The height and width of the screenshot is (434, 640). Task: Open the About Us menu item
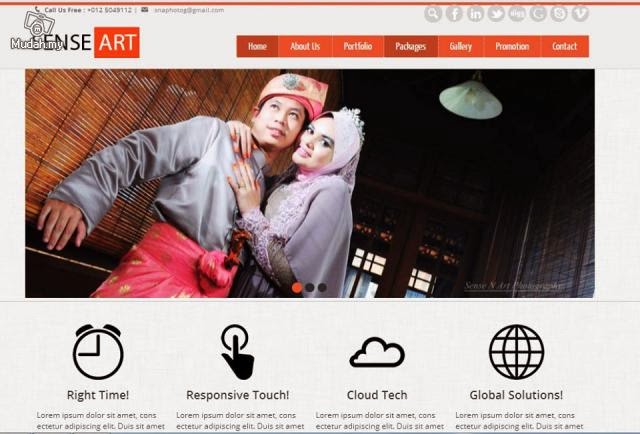tap(305, 46)
